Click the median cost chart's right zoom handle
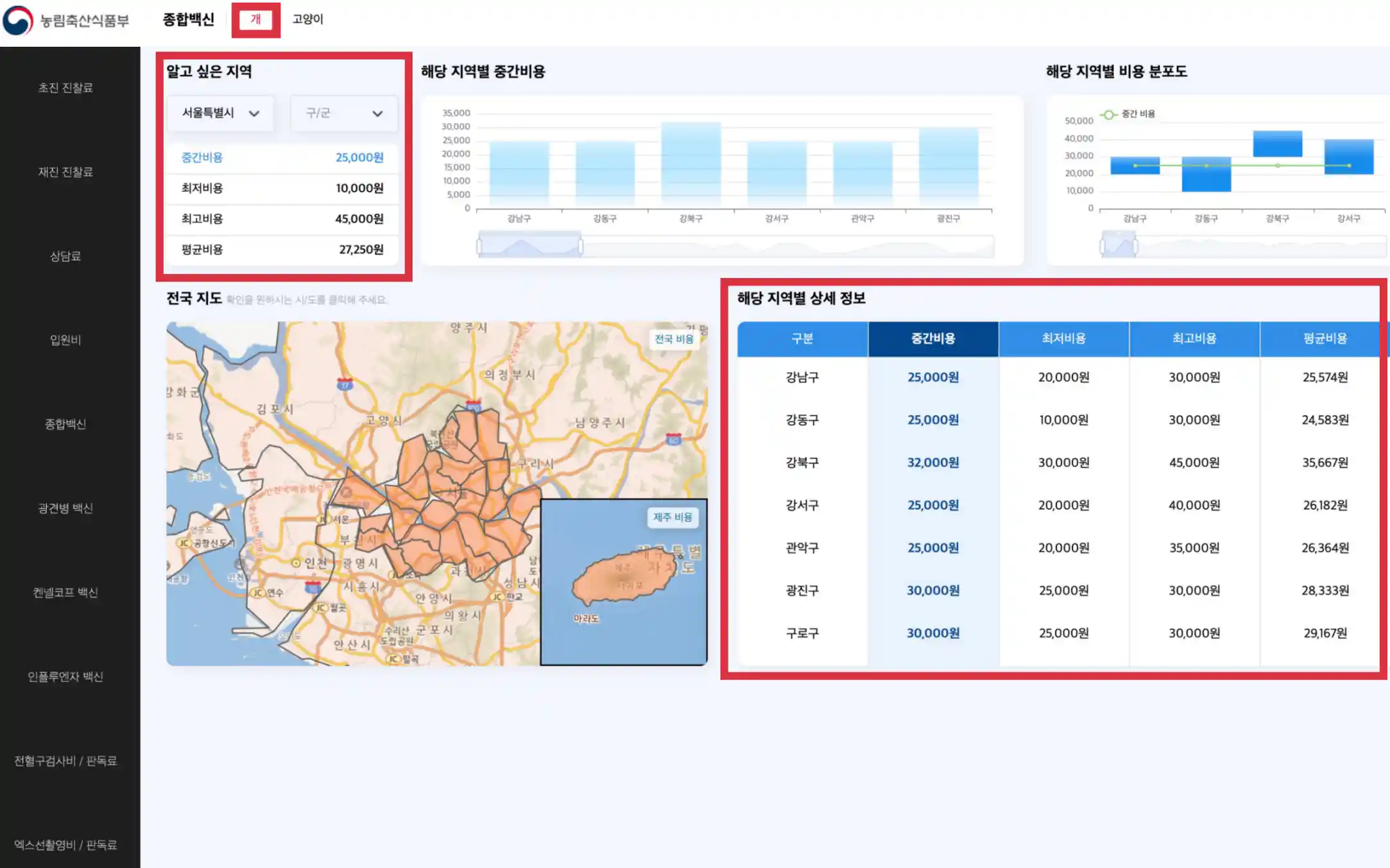The width and height of the screenshot is (1390, 868). [581, 246]
